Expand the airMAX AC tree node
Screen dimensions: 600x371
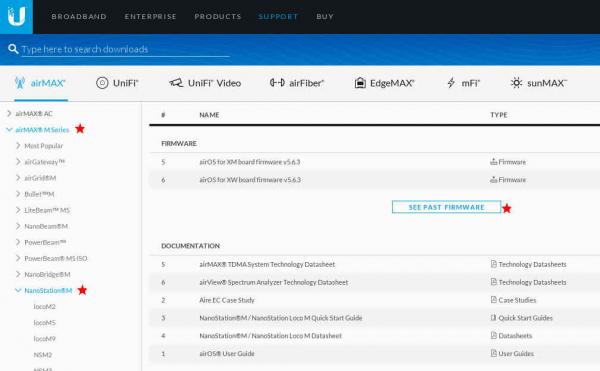point(9,113)
